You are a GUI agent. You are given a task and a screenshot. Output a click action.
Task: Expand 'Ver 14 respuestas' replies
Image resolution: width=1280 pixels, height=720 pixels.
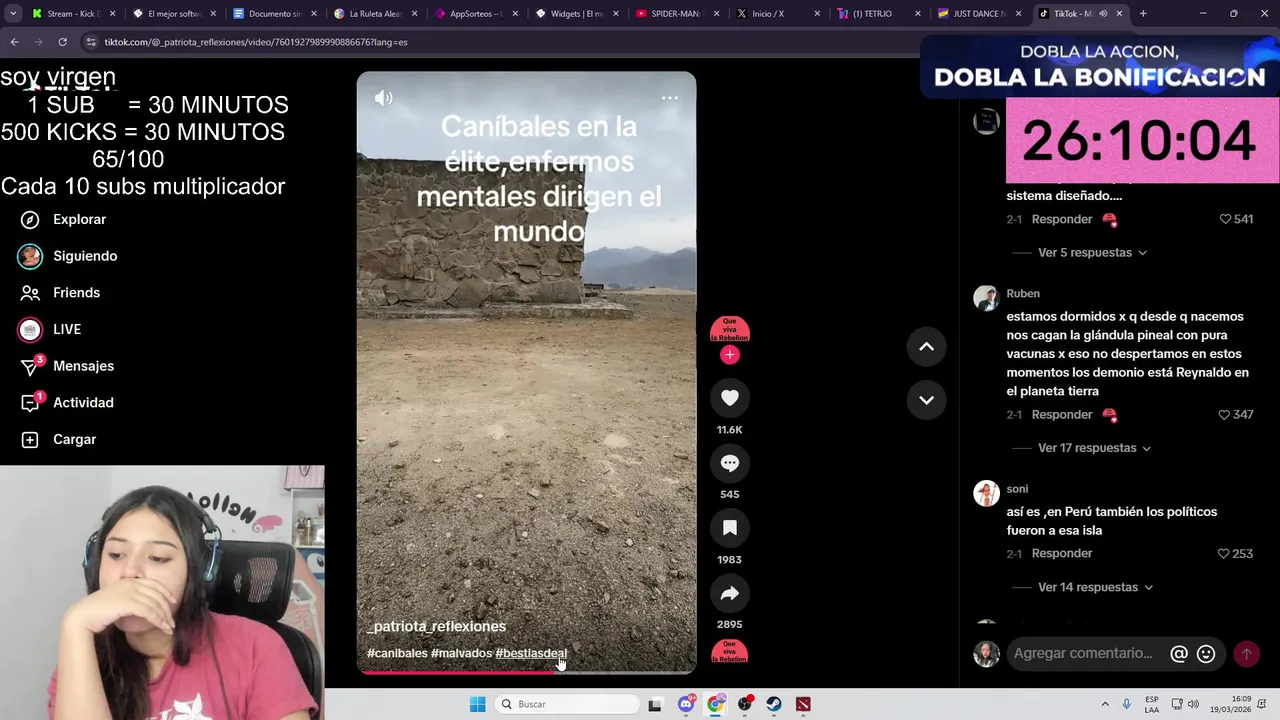(1095, 587)
